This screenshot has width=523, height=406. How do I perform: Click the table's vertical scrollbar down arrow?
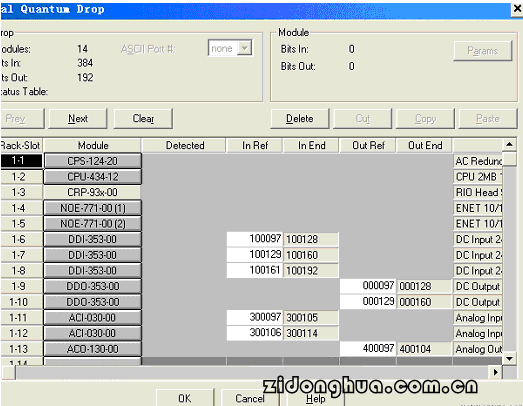click(509, 359)
